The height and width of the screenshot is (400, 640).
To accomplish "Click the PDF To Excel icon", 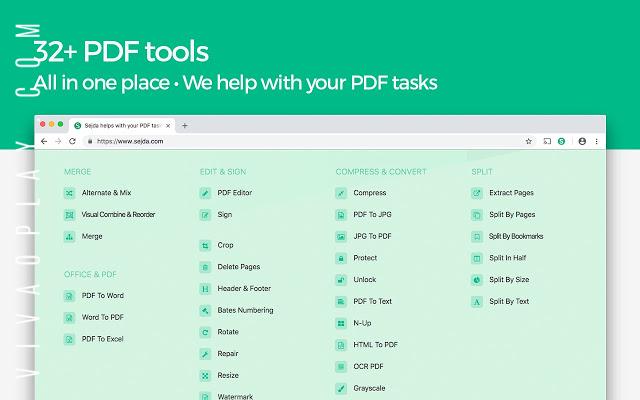I will 69,339.
